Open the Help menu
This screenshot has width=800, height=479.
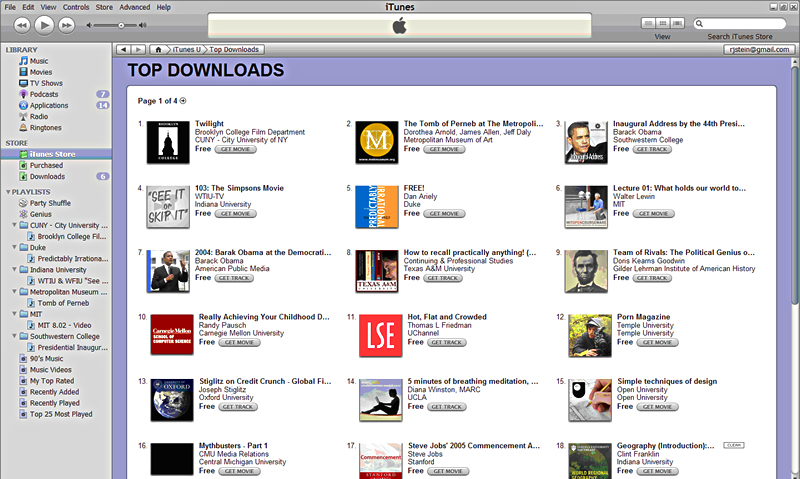point(163,7)
